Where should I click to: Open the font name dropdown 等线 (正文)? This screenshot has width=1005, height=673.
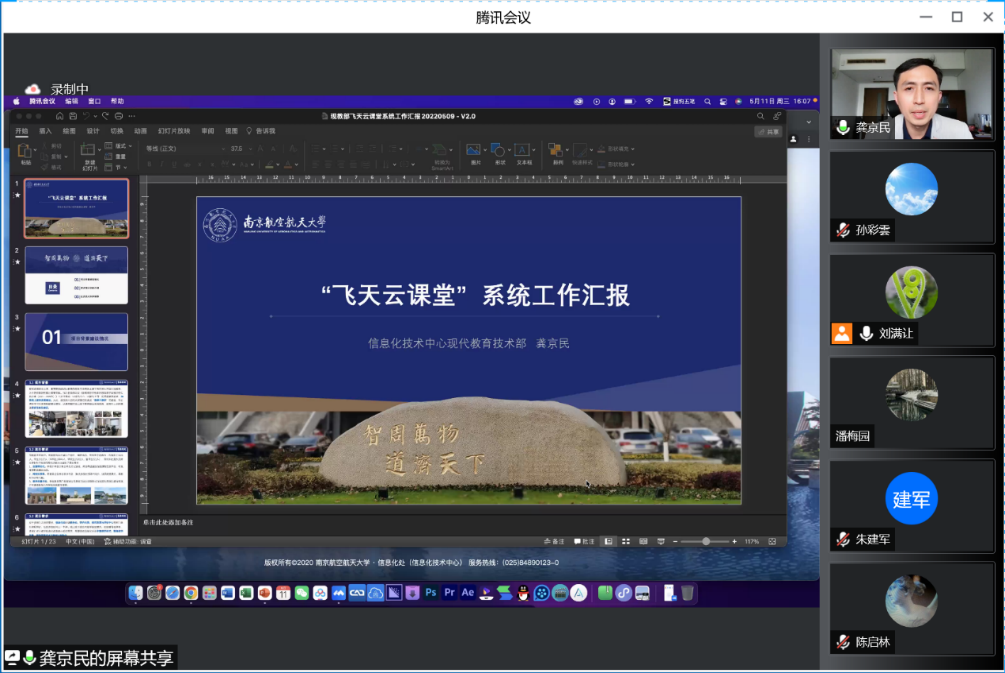185,149
